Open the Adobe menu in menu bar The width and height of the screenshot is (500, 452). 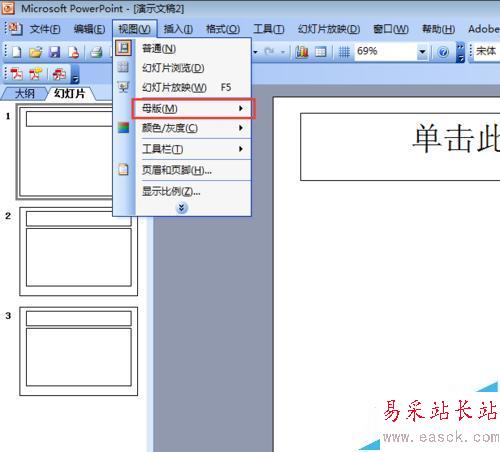point(483,29)
